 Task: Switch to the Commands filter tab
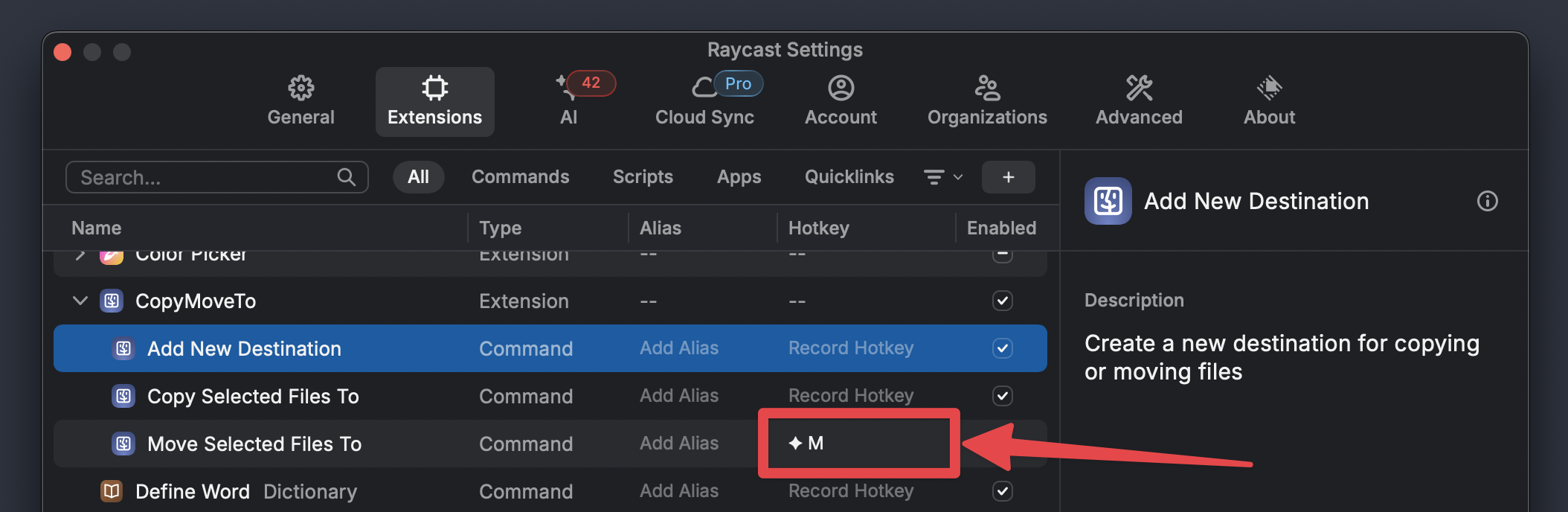(520, 177)
